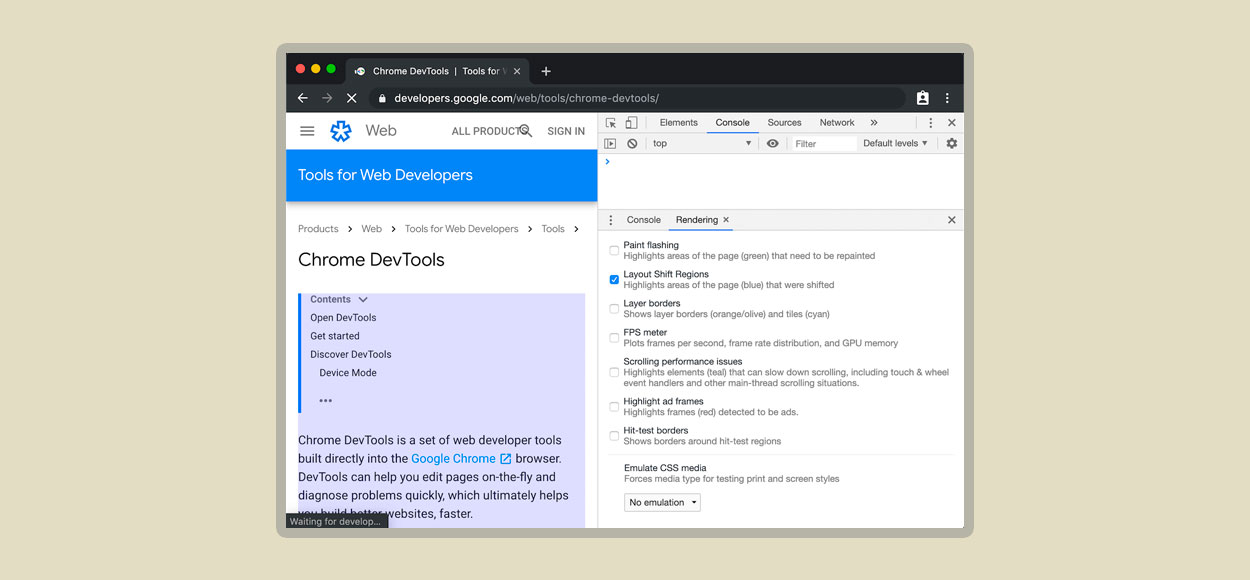Jump to 'Get started' in contents

click(335, 336)
